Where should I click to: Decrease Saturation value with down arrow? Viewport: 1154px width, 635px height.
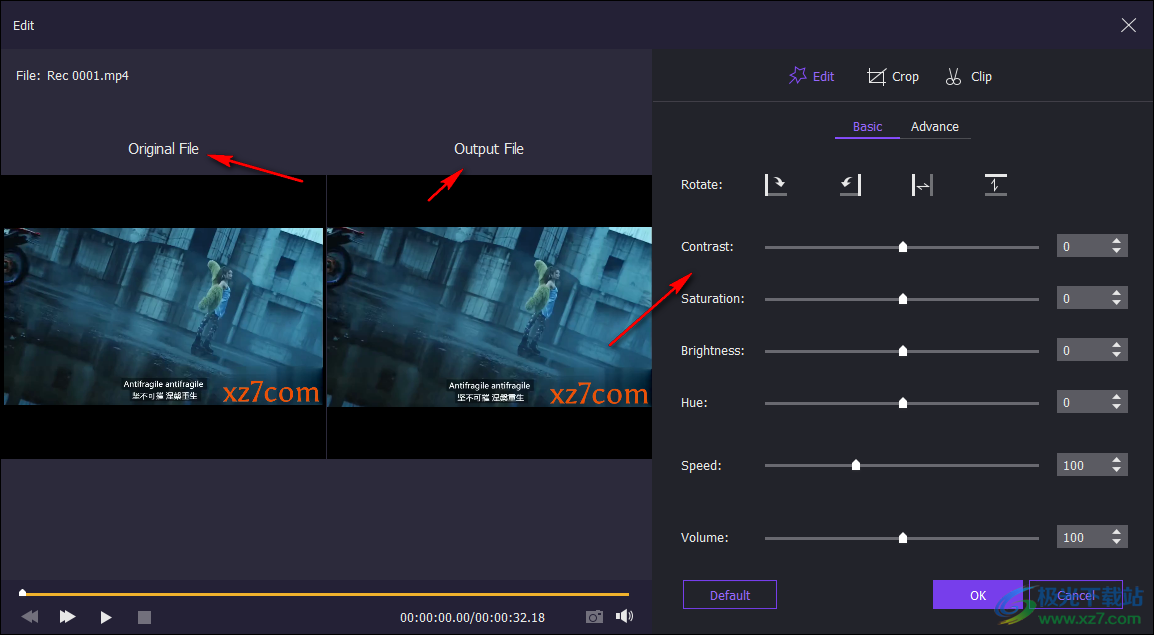pos(1116,304)
